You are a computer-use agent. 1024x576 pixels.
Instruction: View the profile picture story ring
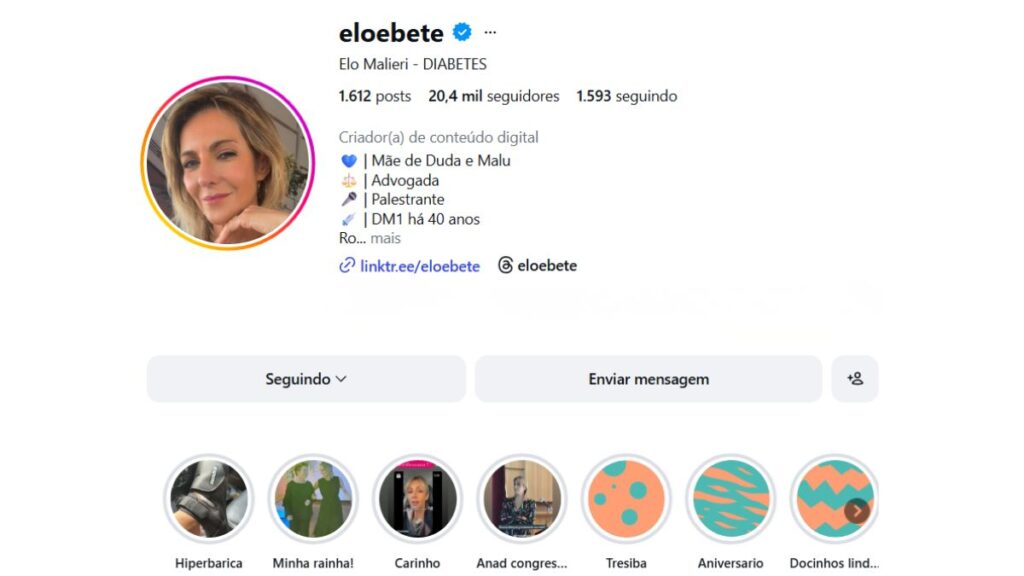pos(228,163)
